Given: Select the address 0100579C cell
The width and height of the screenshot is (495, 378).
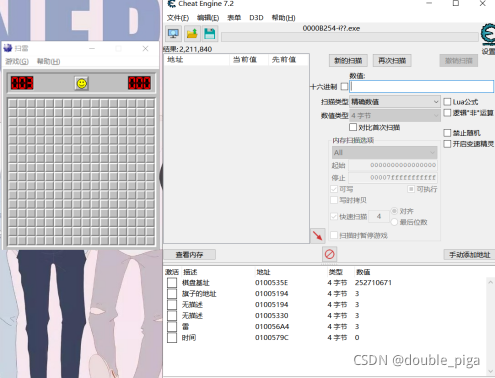Looking at the screenshot, I should tap(272, 338).
